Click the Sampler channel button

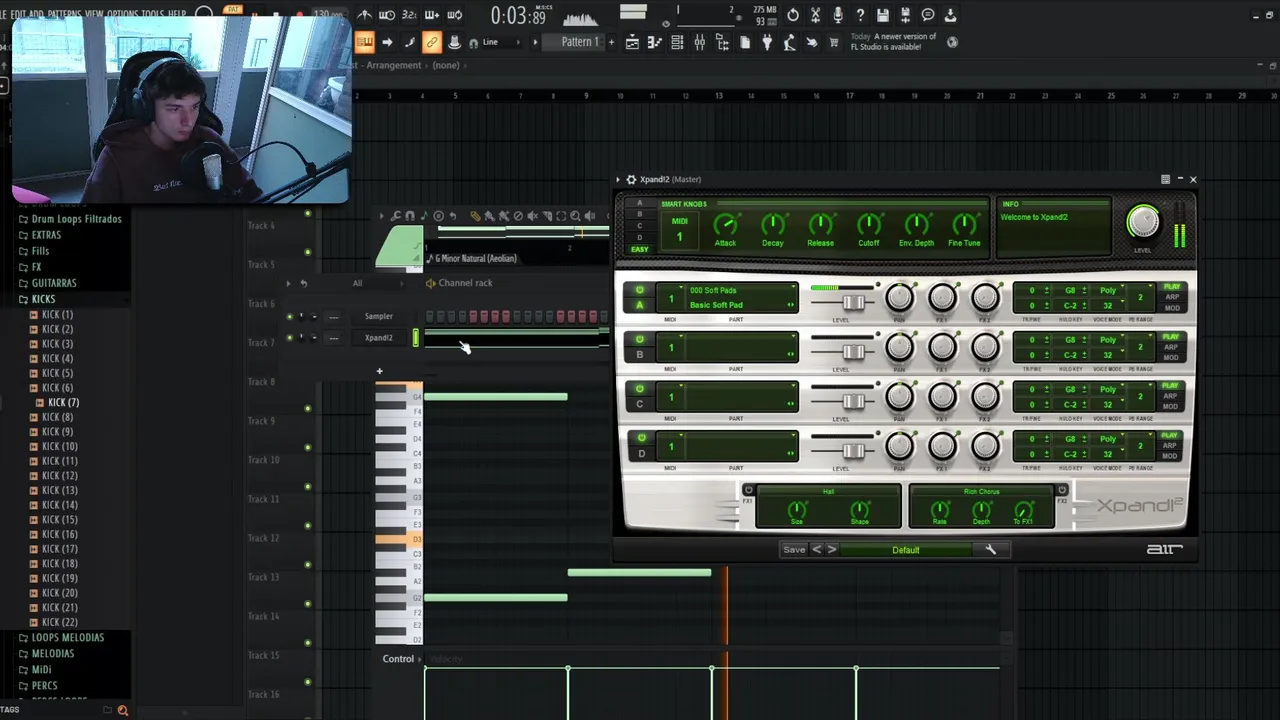pos(379,316)
